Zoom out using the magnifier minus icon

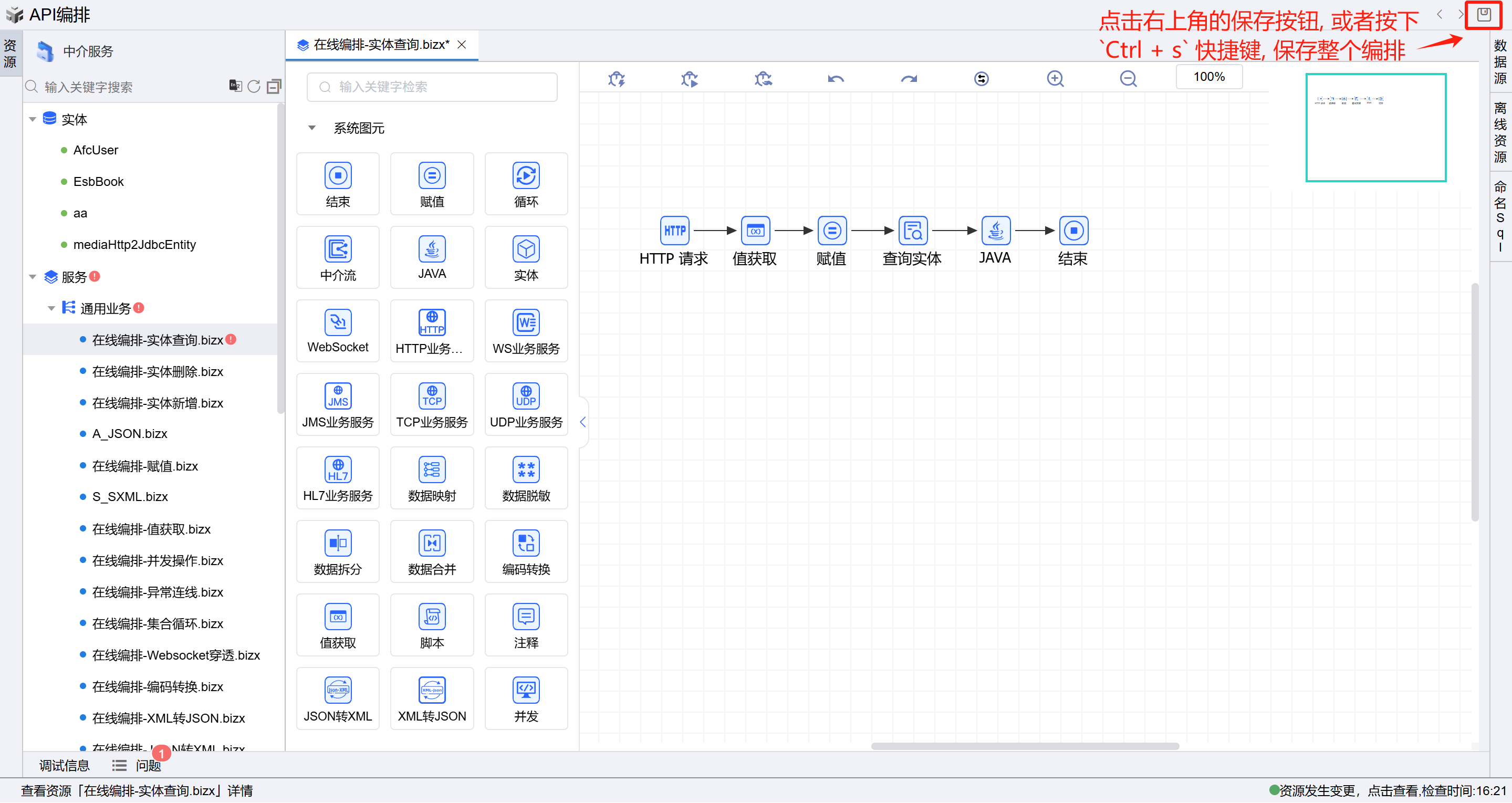(1128, 79)
